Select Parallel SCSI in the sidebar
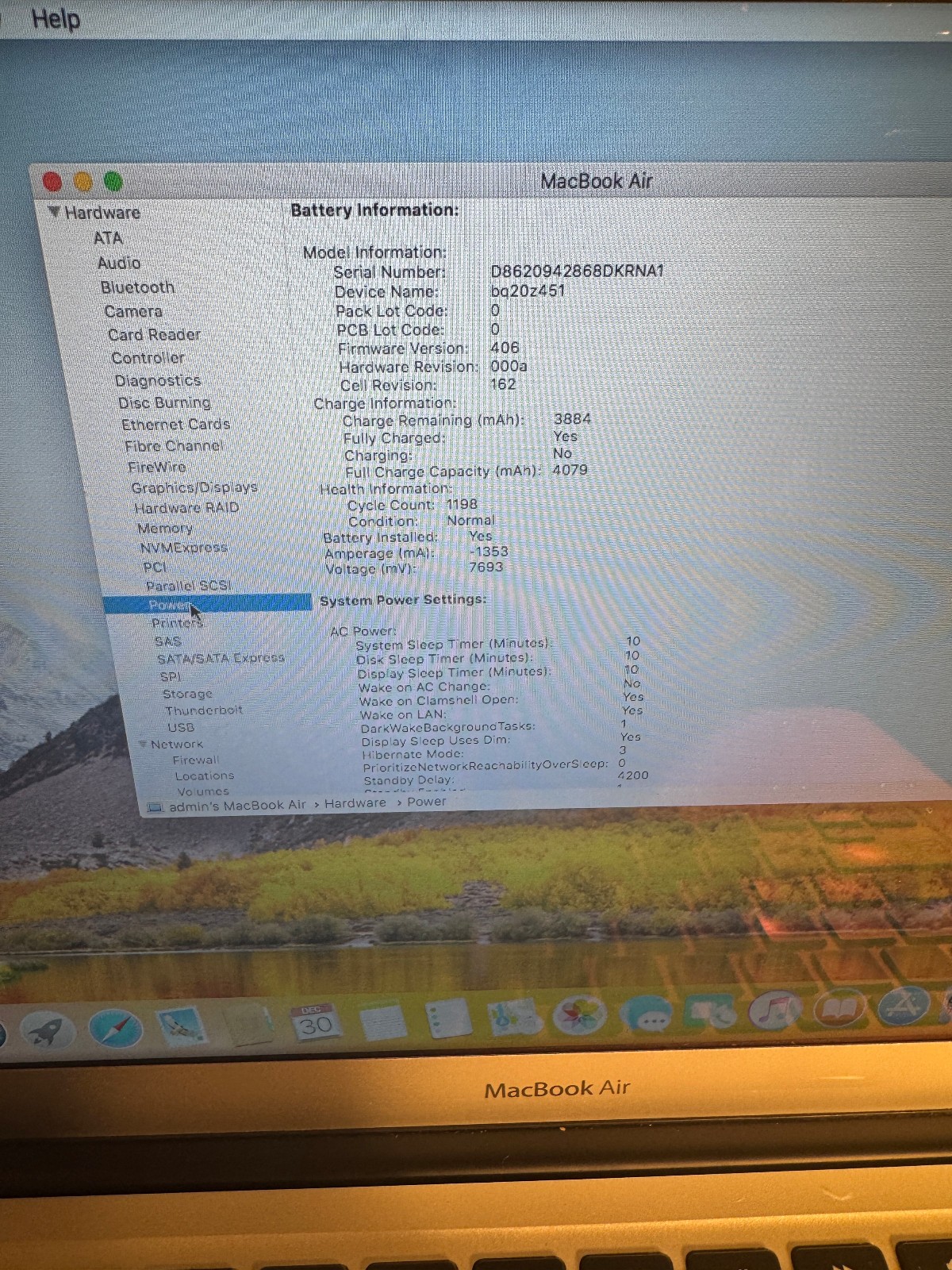 point(189,586)
